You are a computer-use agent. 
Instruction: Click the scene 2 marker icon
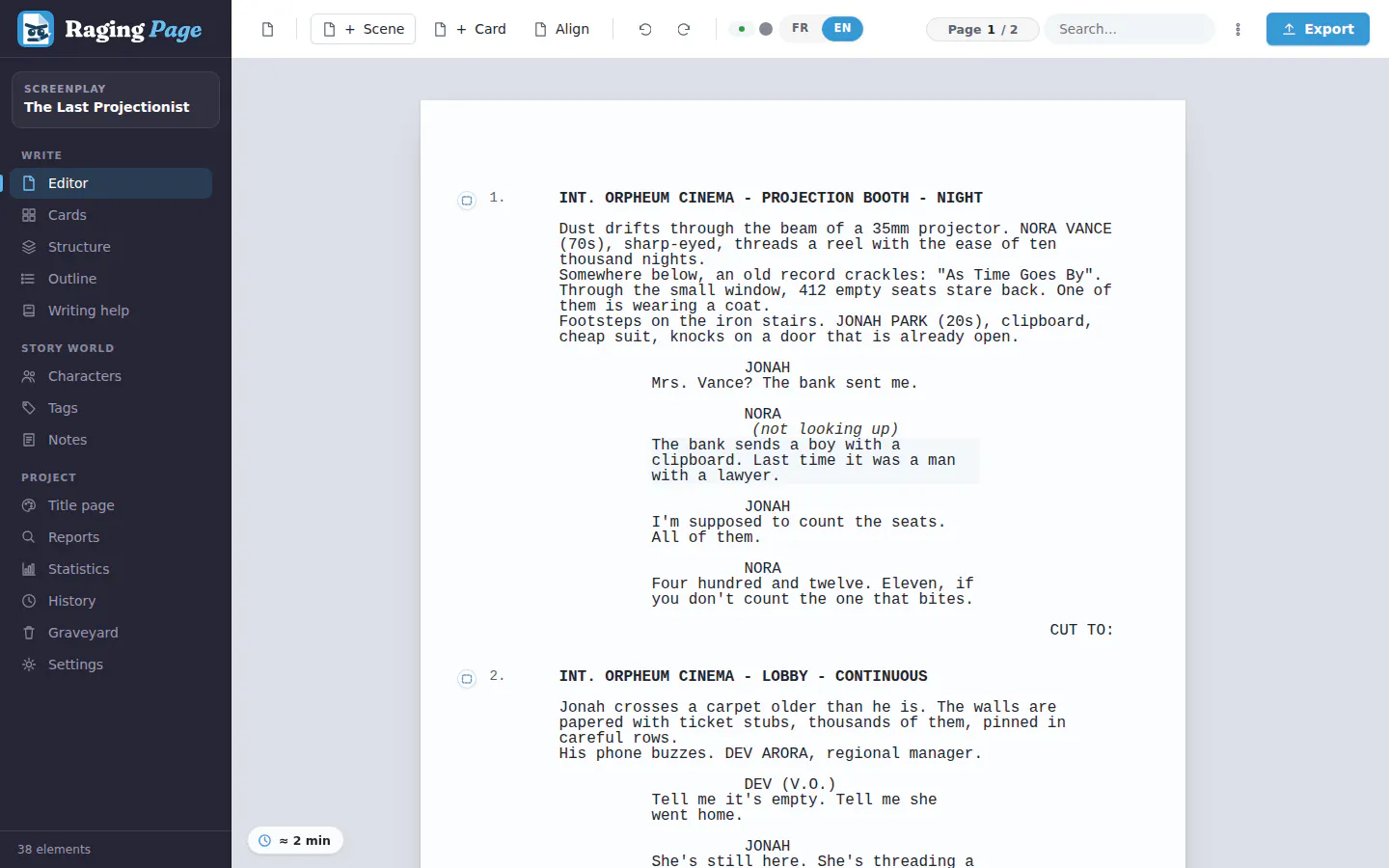[467, 678]
